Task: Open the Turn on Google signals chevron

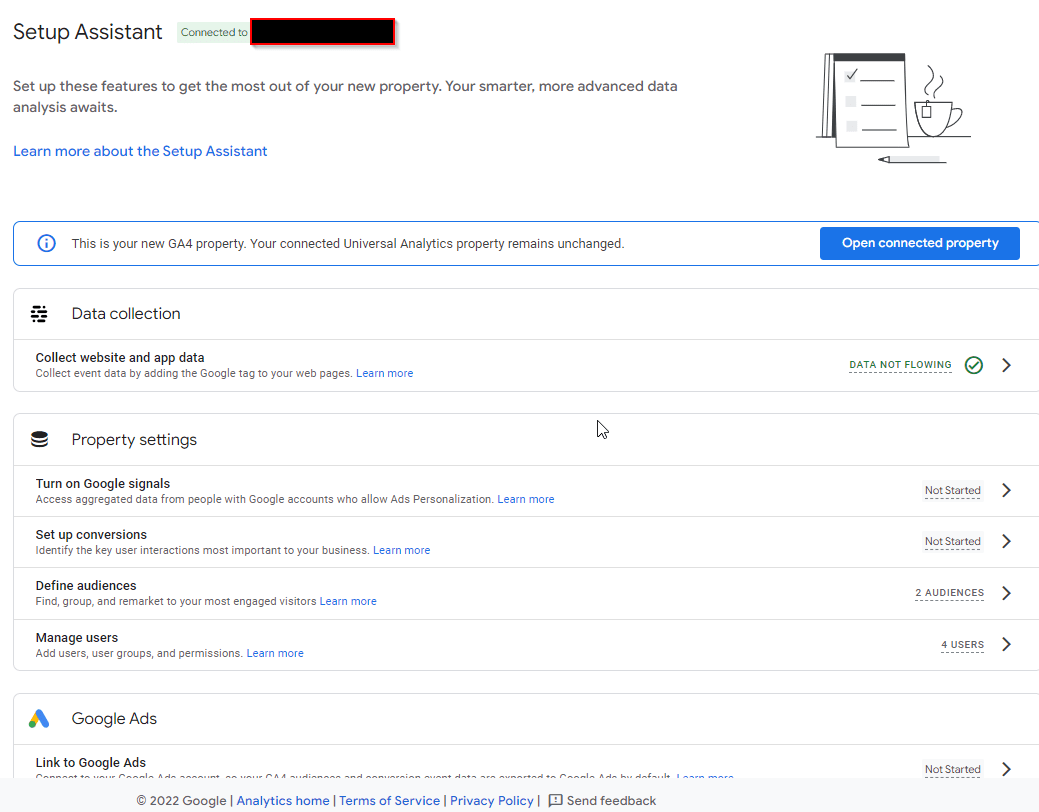Action: point(1007,491)
